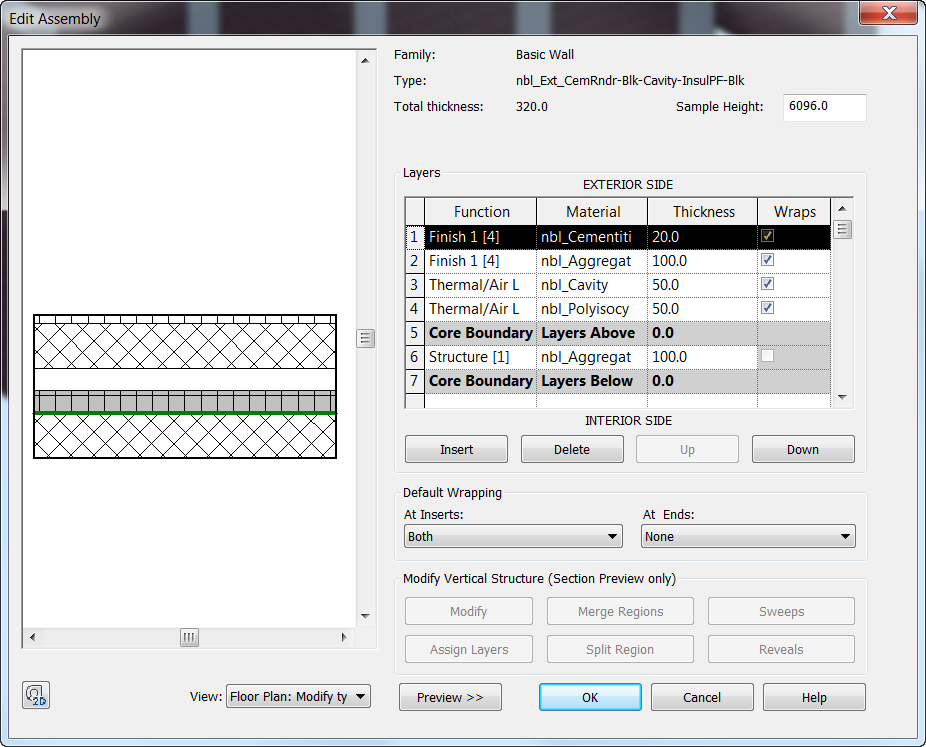
Task: Click preview pane horizontal scrollbar thumb
Action: pyautogui.click(x=189, y=637)
